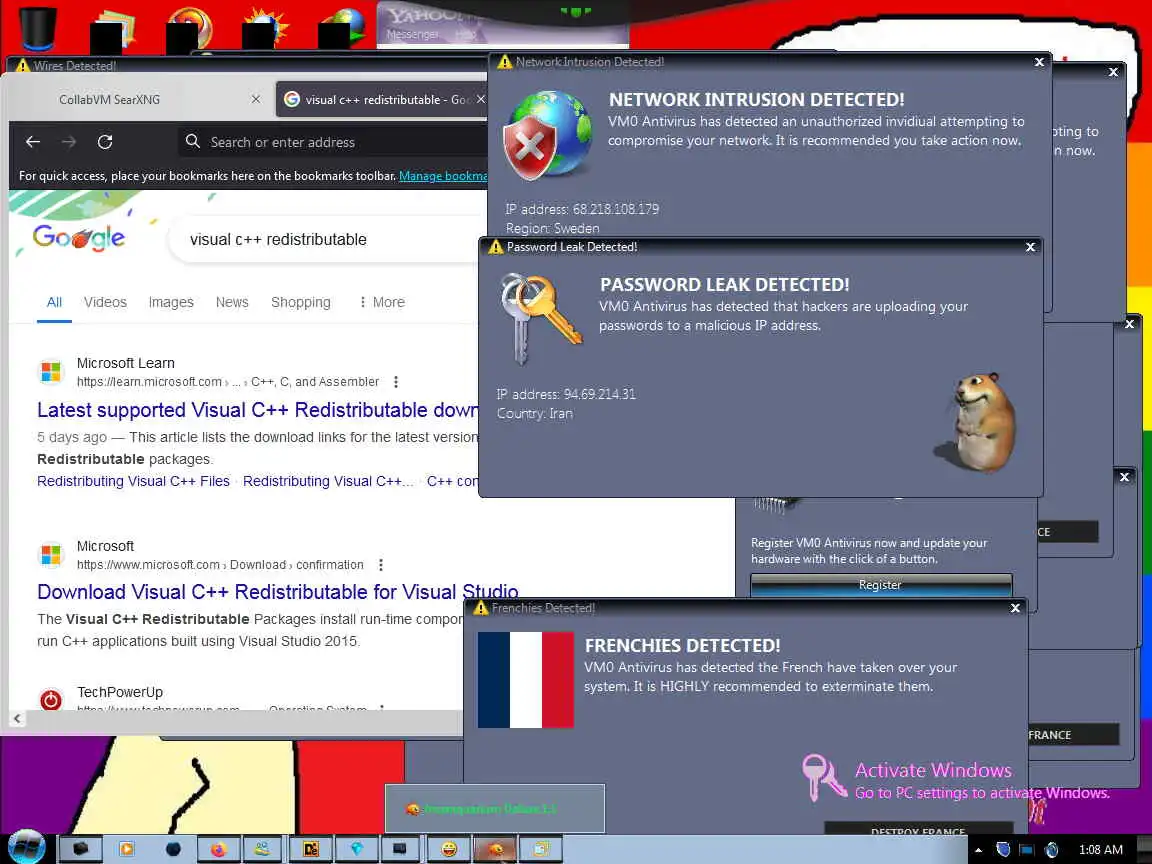This screenshot has width=1152, height=864.
Task: Open the Manage bookmarks link
Action: pyautogui.click(x=443, y=176)
